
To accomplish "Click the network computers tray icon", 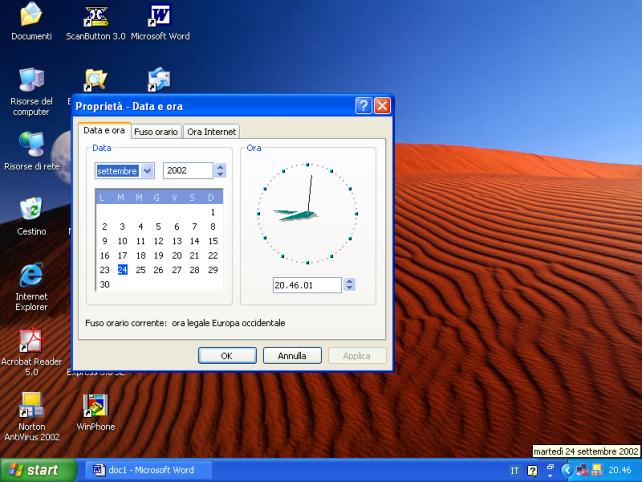I will pos(581,470).
